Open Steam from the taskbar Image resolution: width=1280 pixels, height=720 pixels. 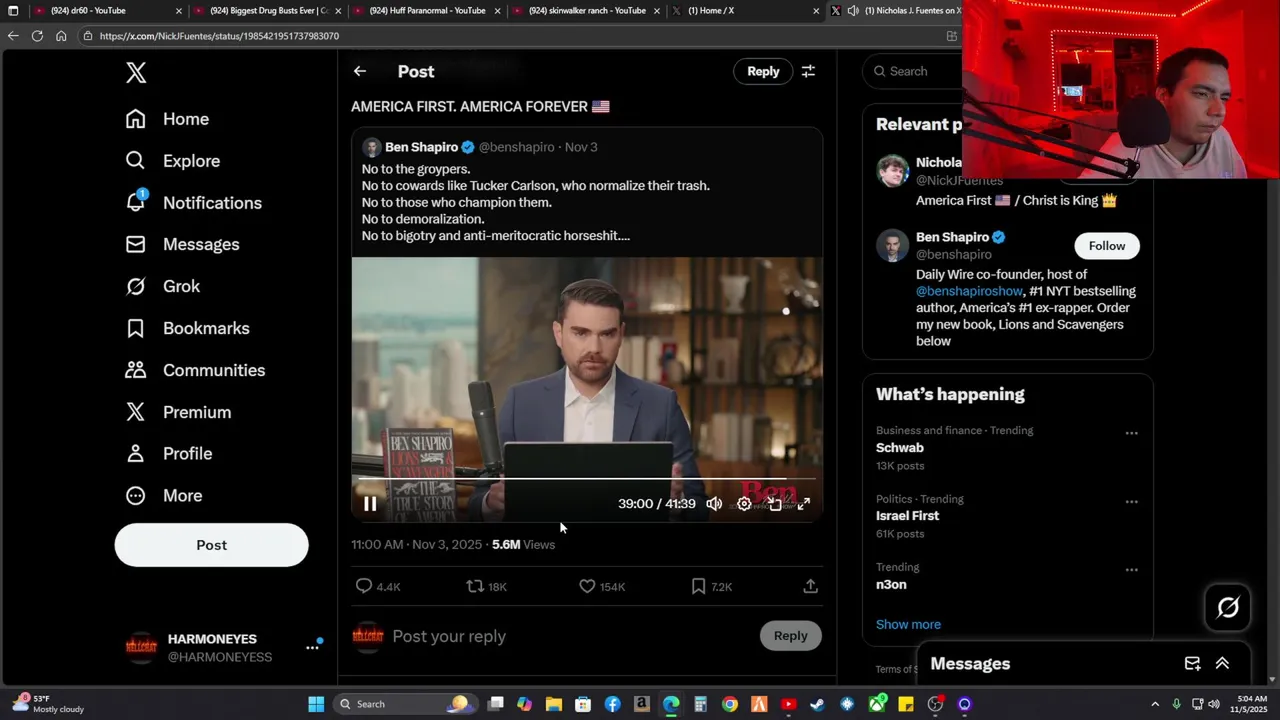818,704
